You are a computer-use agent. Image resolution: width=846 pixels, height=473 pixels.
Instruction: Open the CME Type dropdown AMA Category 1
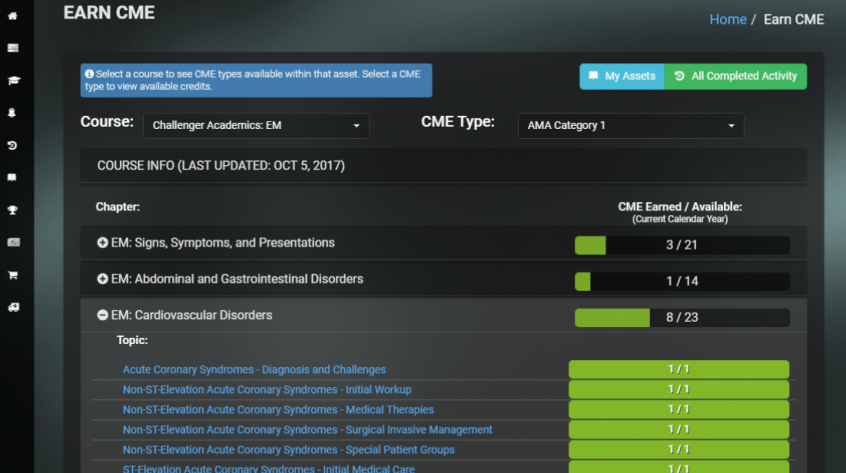pyautogui.click(x=631, y=126)
